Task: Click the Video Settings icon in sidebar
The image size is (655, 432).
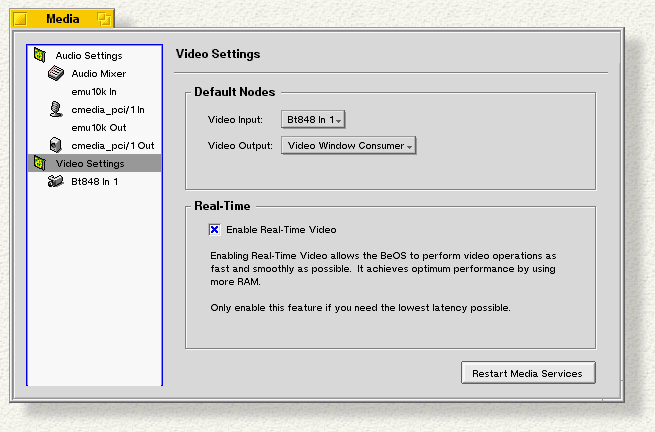Action: tap(39, 163)
